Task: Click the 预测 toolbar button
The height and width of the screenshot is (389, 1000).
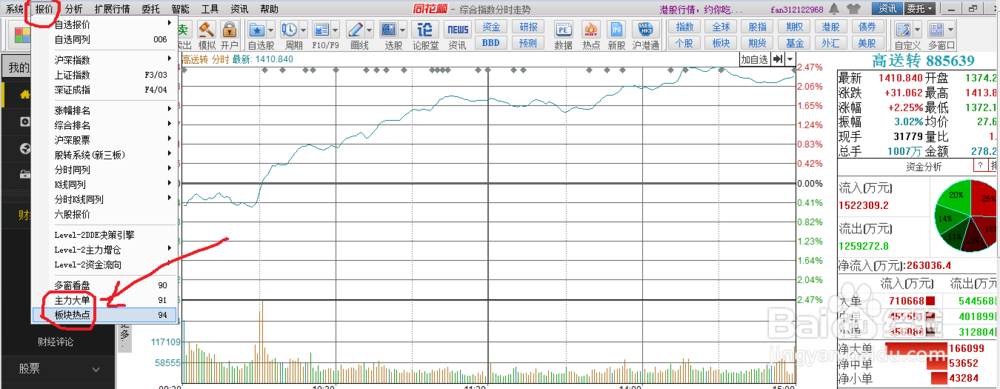Action: click(528, 43)
